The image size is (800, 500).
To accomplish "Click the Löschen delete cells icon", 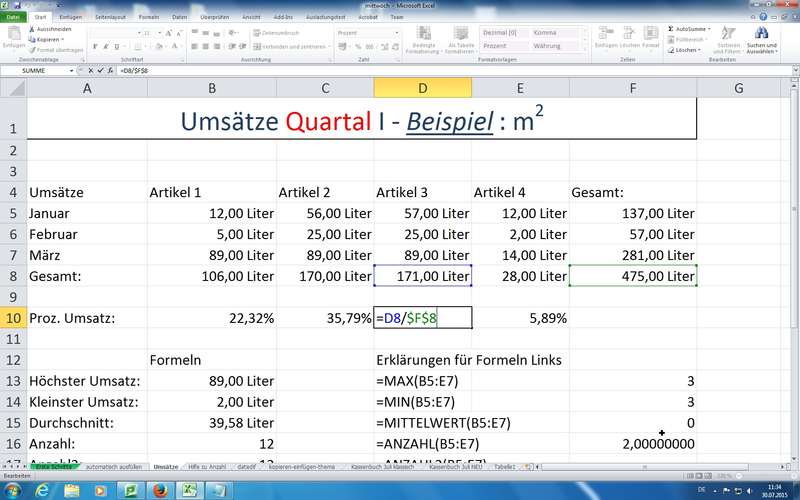I will coord(630,34).
